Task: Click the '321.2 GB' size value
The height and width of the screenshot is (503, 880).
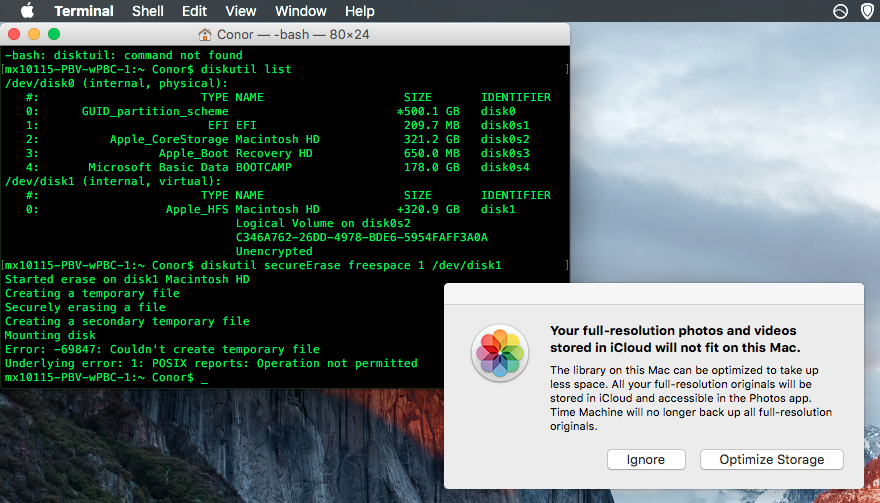Action: (x=432, y=139)
